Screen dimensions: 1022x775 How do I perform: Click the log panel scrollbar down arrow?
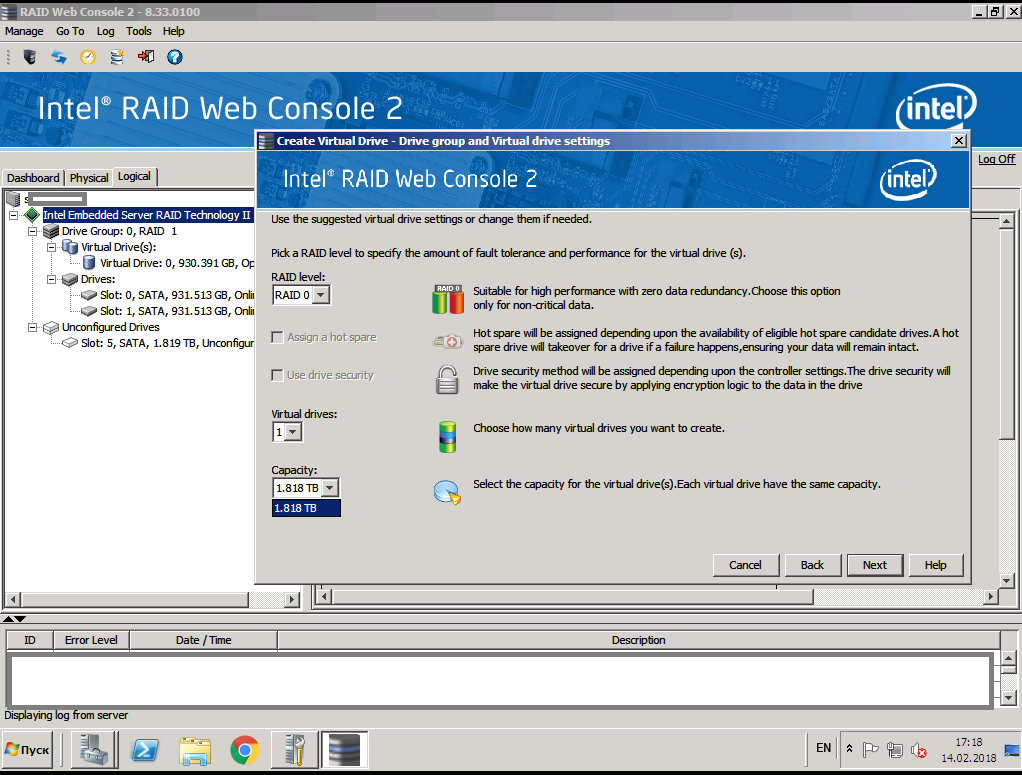(1008, 698)
